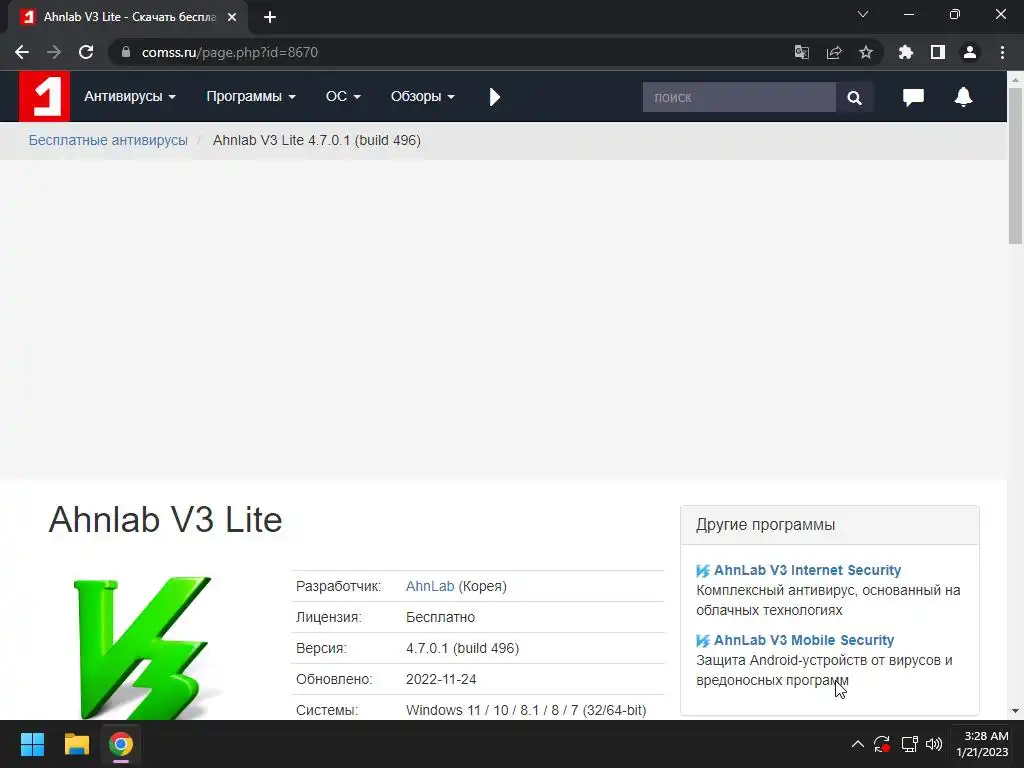
Task: Click the scrollbar down arrow
Action: [x=1016, y=711]
